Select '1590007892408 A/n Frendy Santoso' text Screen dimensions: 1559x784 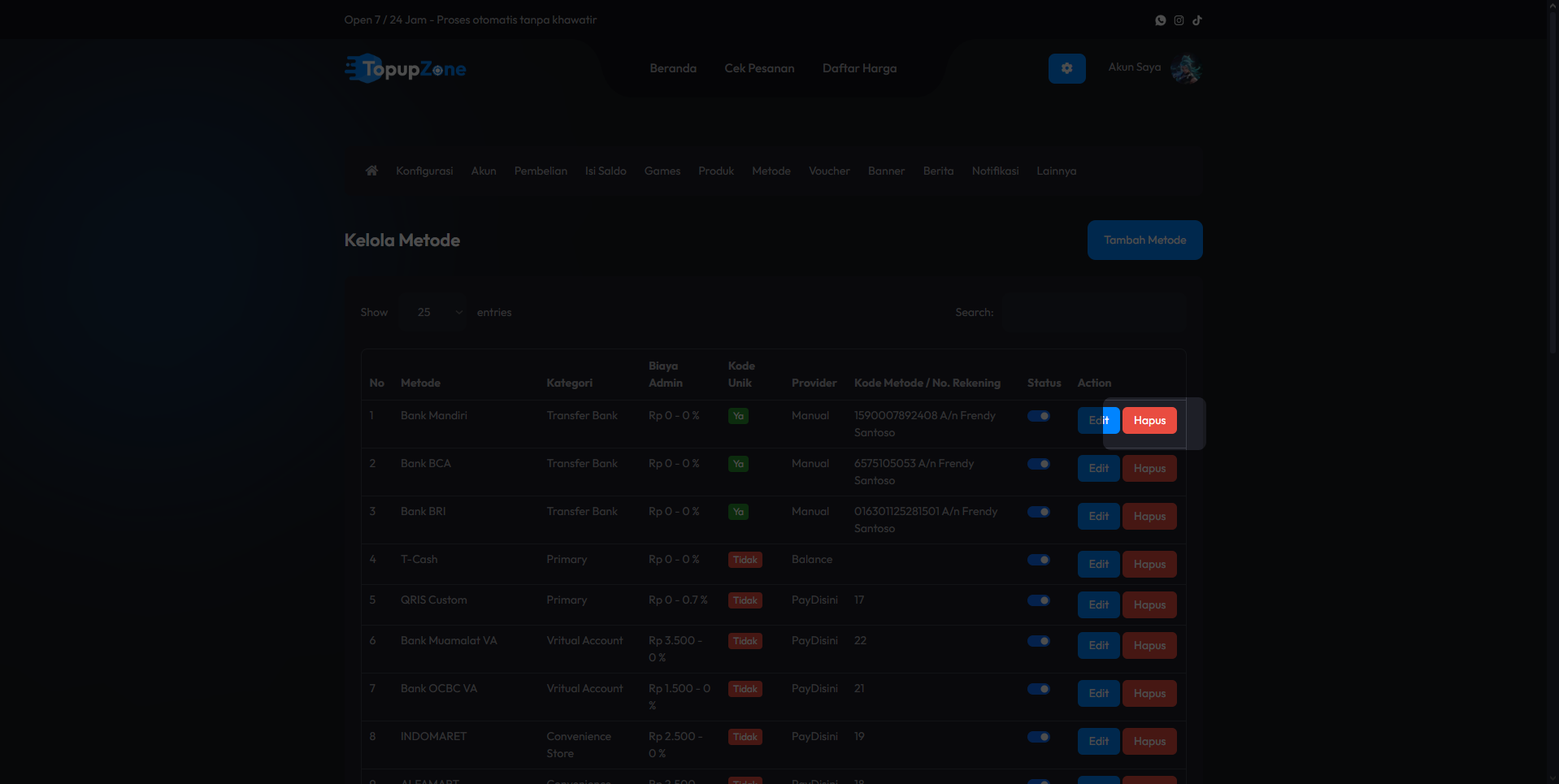point(925,424)
